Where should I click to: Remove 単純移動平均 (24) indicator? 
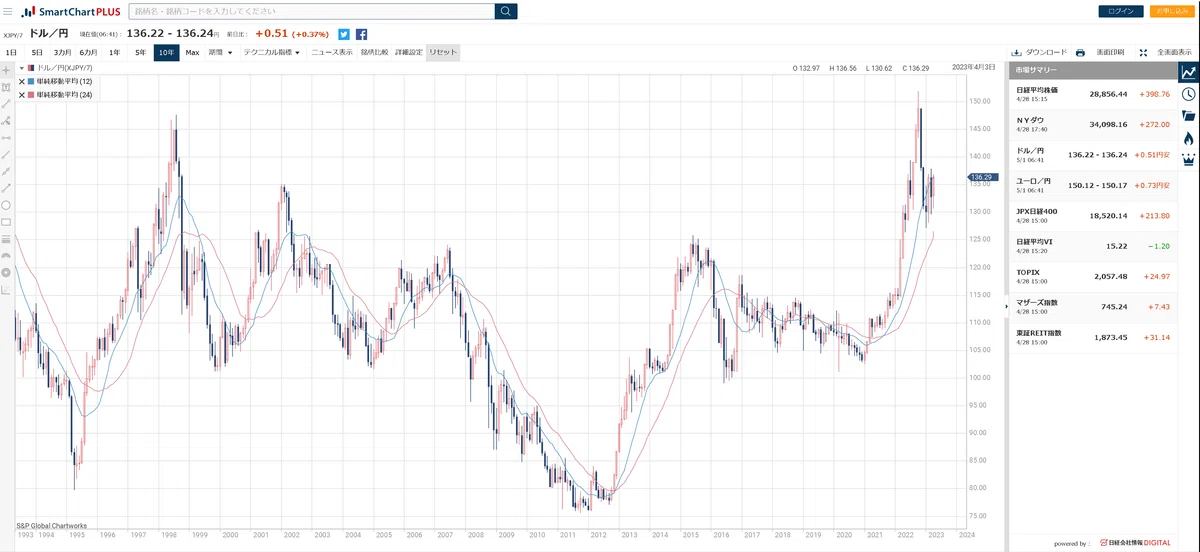click(x=22, y=94)
